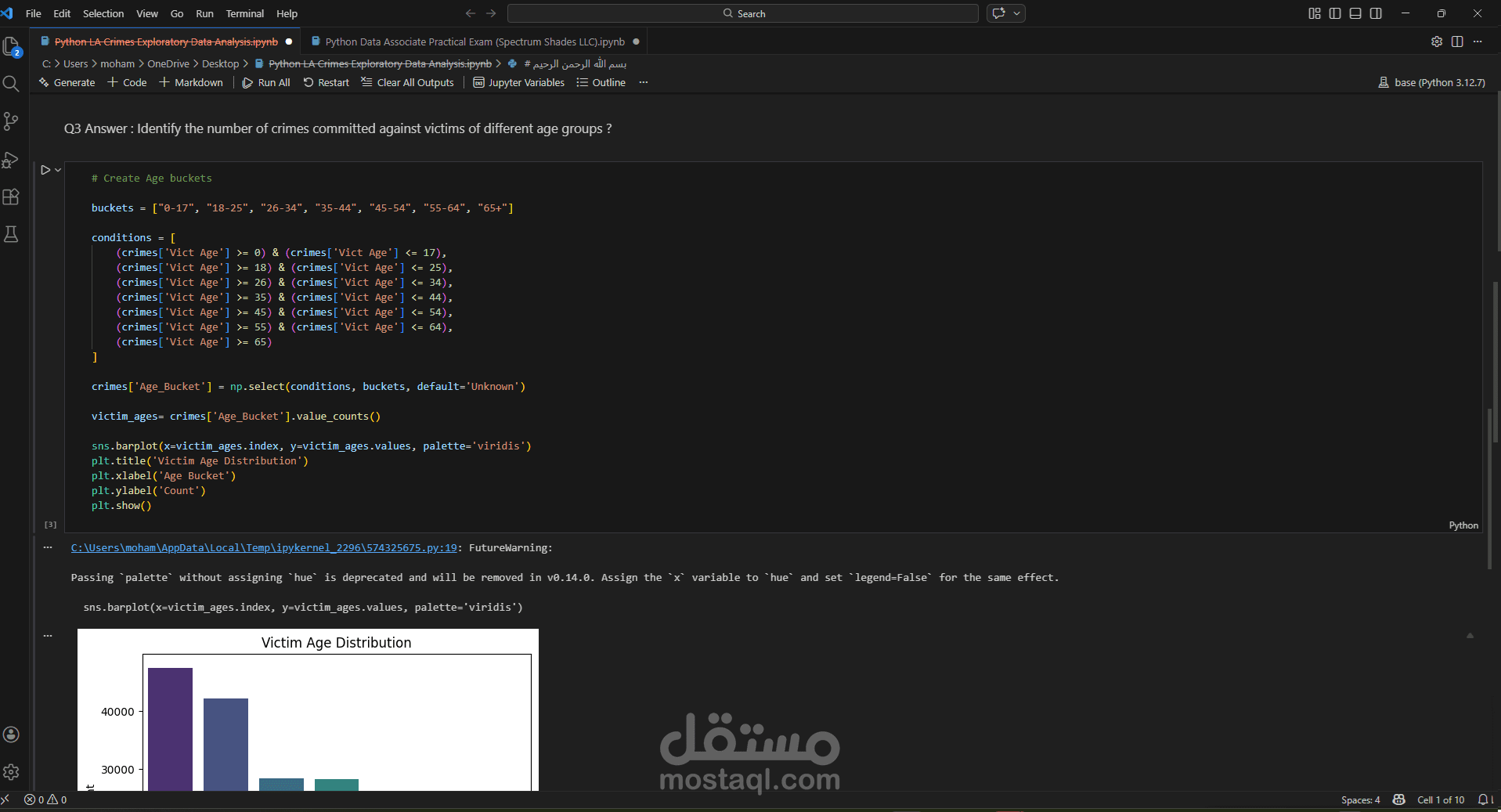The height and width of the screenshot is (812, 1501).
Task: Click the command center Search box
Action: [743, 13]
